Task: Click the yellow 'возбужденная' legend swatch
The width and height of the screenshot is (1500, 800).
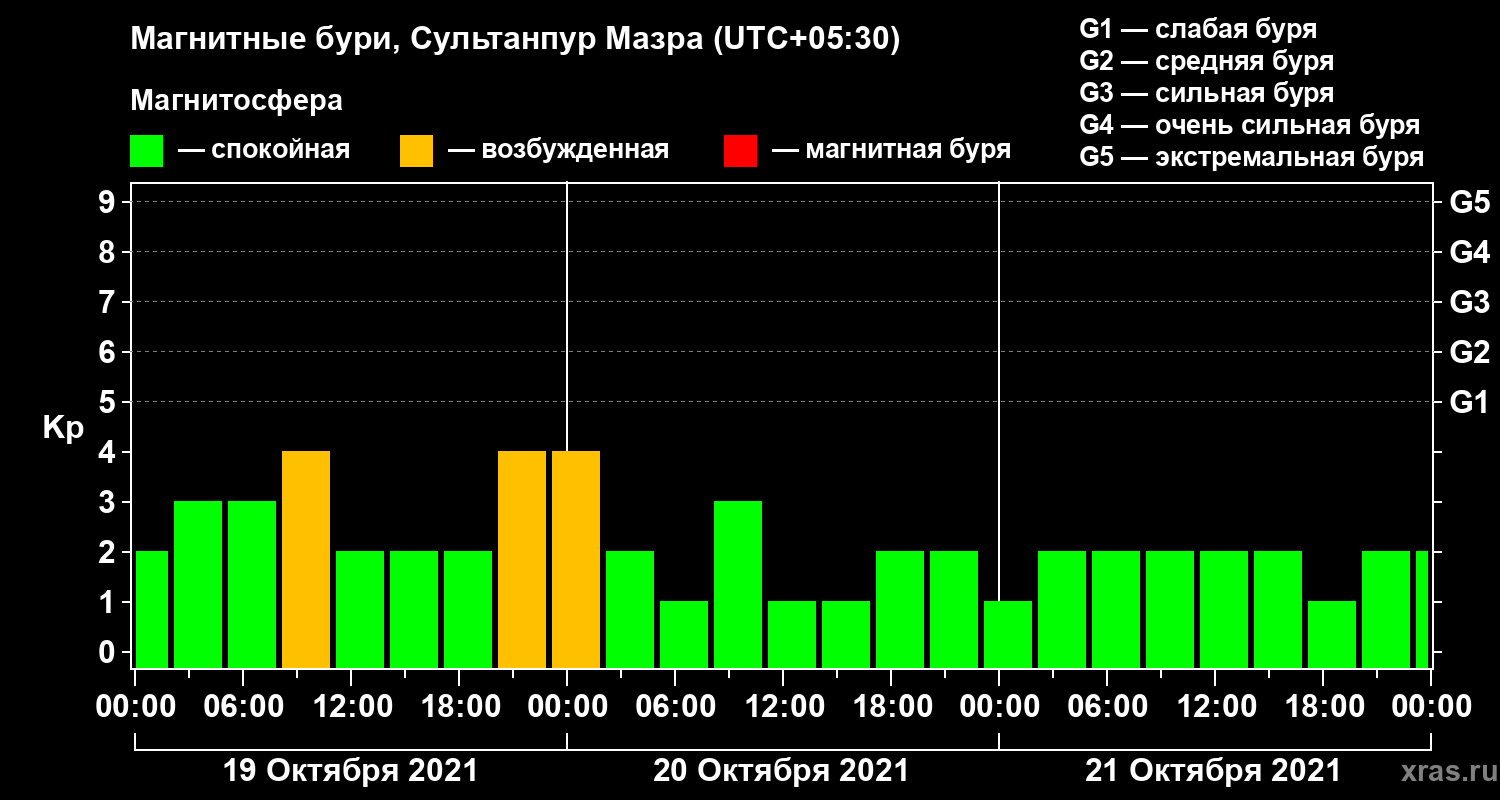Action: 416,151
